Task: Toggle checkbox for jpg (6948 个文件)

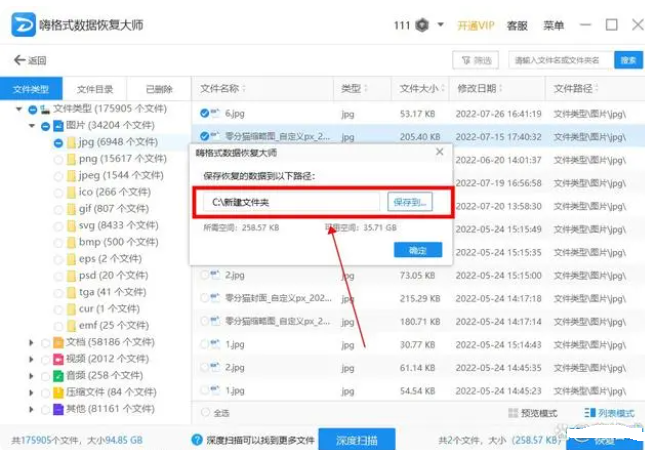Action: pyautogui.click(x=58, y=143)
